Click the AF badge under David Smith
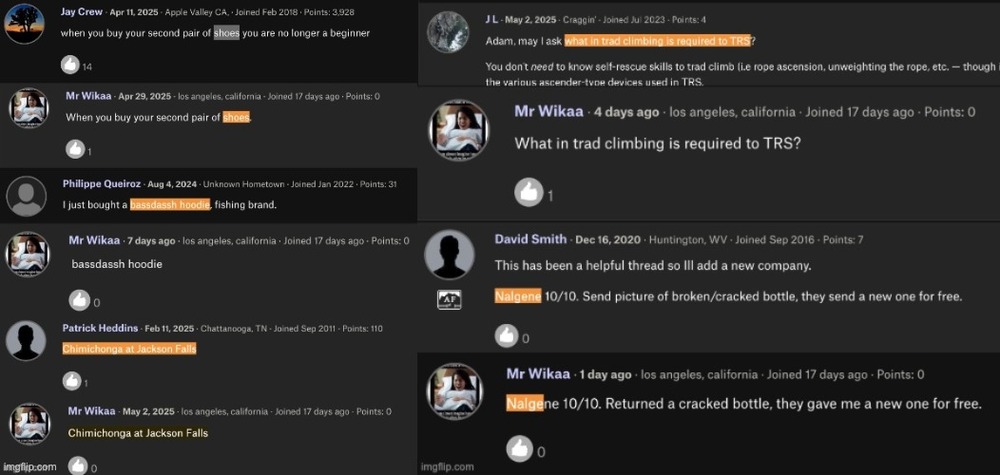This screenshot has width=1000, height=475. (x=449, y=300)
